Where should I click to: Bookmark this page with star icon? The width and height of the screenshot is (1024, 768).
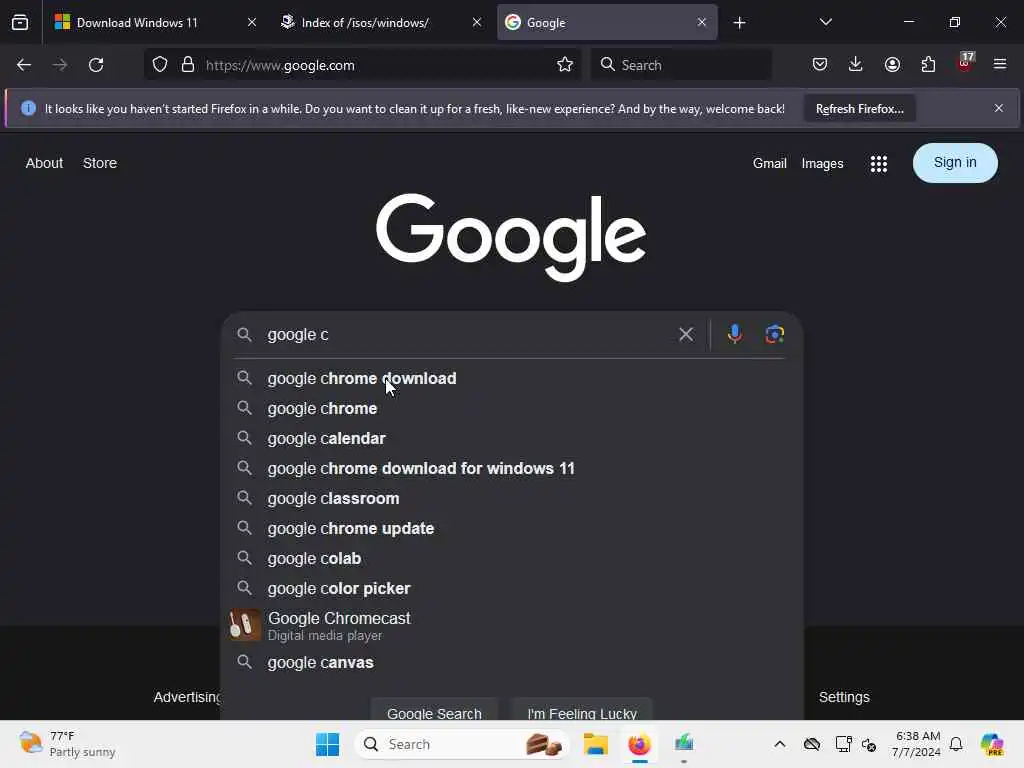(565, 65)
